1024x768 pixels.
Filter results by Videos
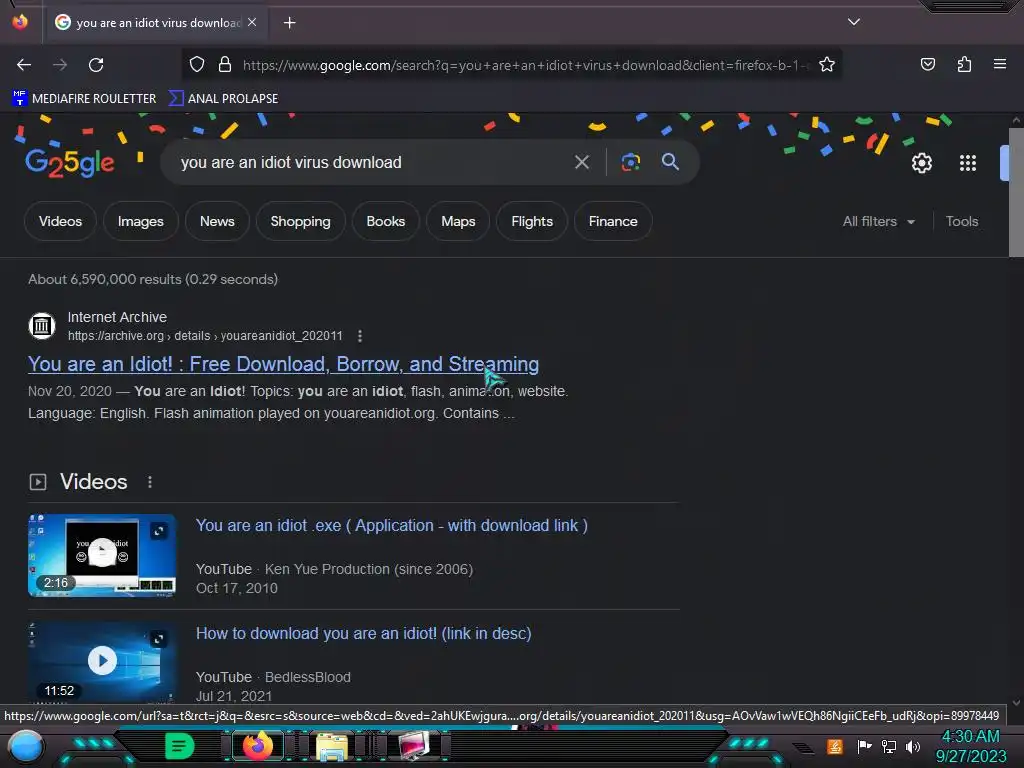click(x=60, y=221)
